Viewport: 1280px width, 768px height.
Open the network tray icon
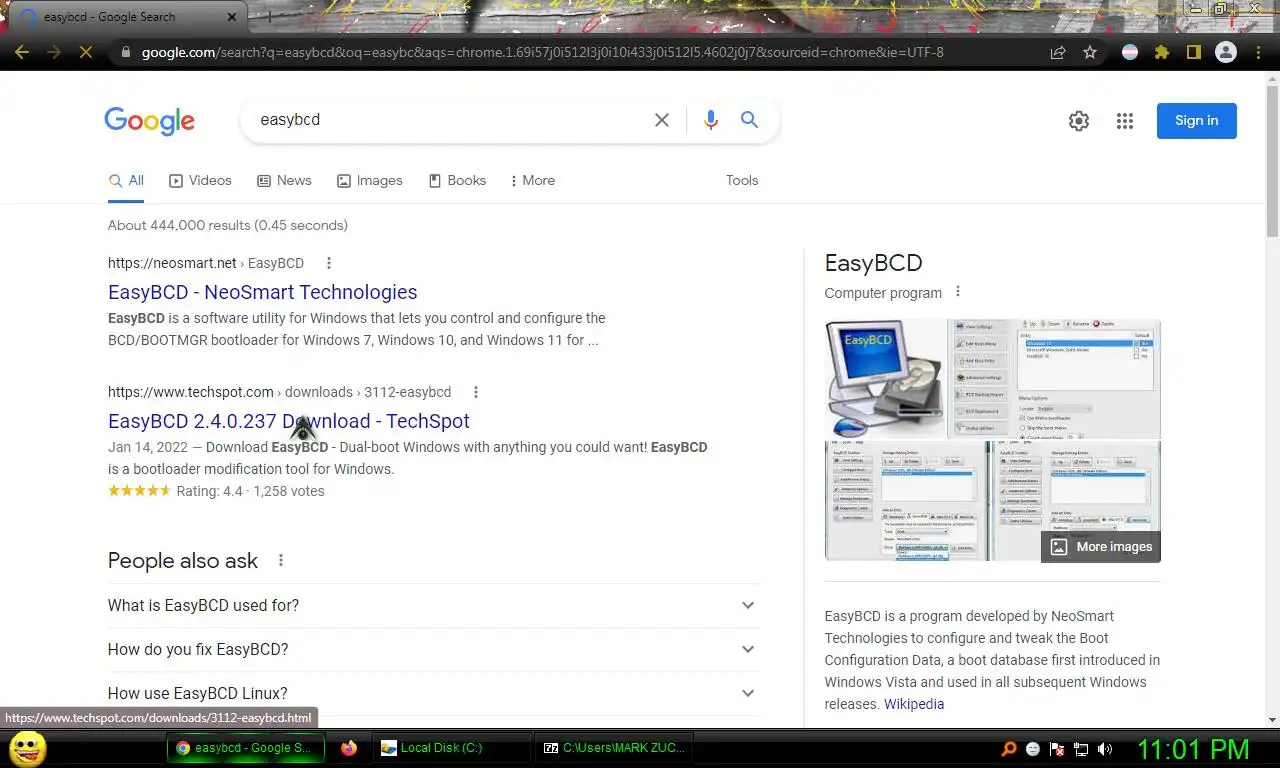1081,748
